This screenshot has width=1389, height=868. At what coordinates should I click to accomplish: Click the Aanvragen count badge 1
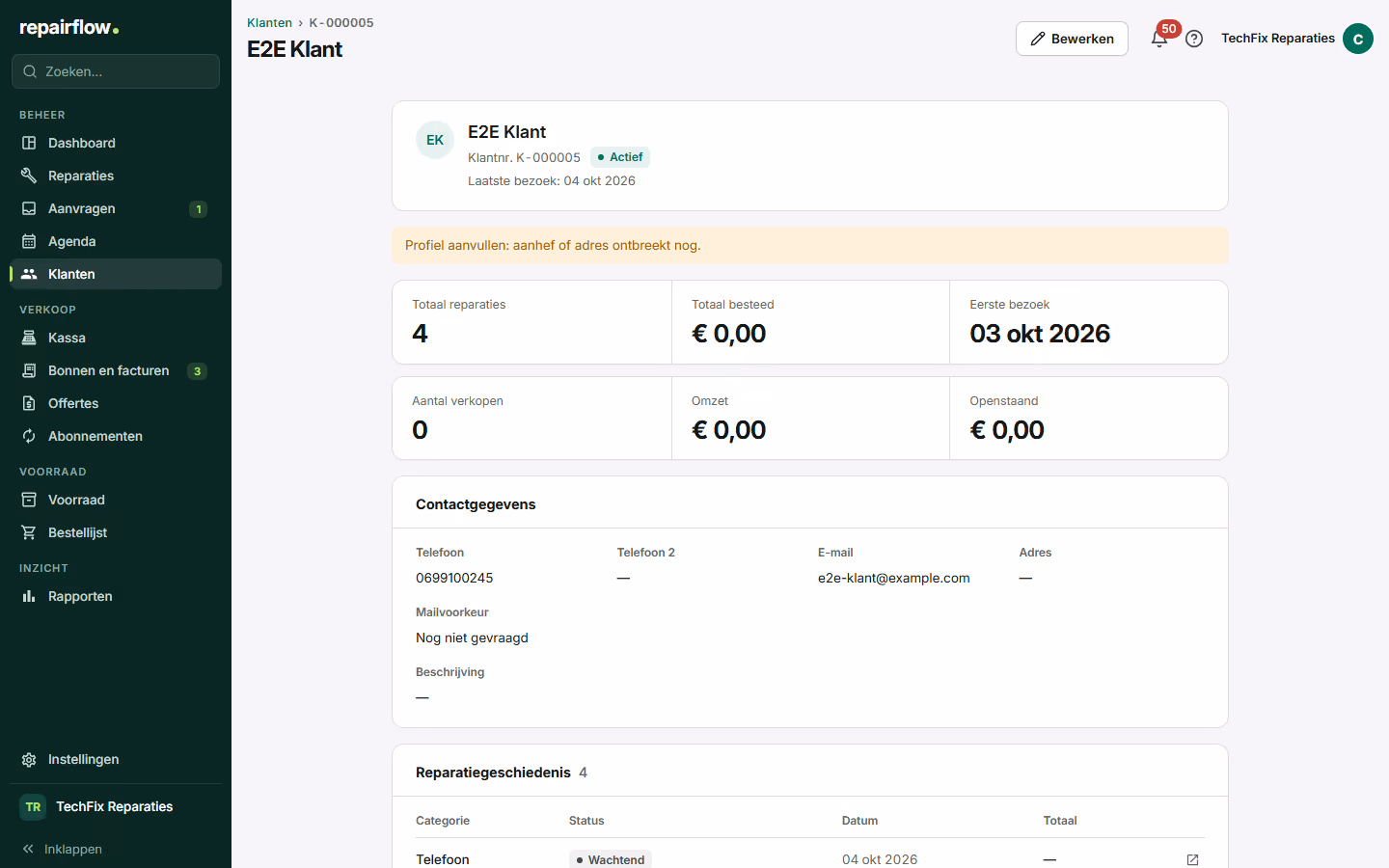pos(199,209)
